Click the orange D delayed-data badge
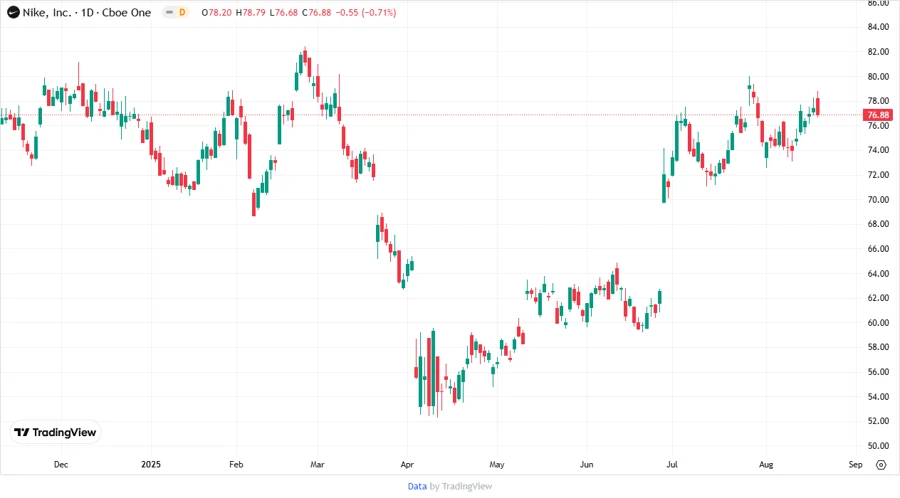This screenshot has height=498, width=900. click(x=181, y=13)
